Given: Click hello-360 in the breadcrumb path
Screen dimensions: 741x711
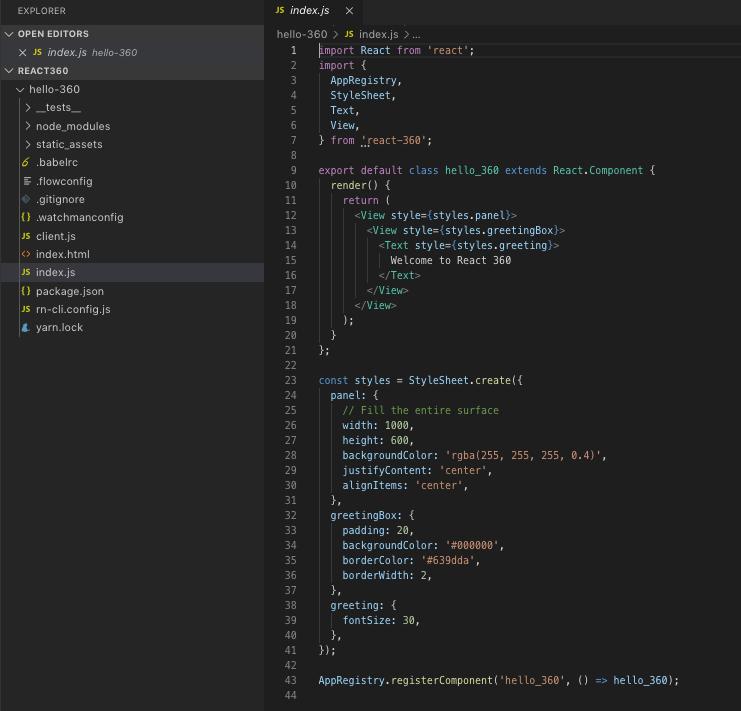Looking at the screenshot, I should 302,34.
